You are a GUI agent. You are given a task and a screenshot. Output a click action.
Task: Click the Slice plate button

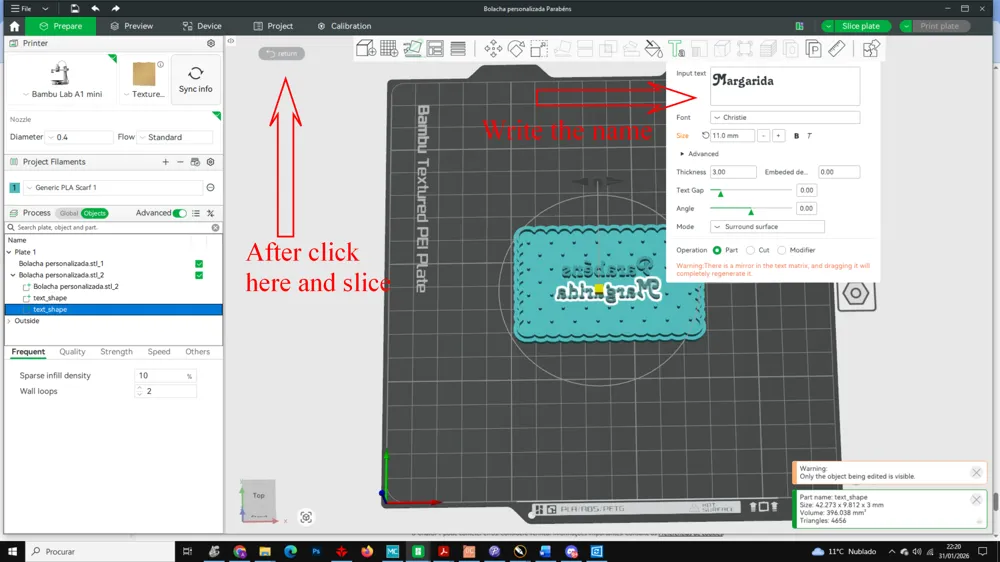coord(860,26)
